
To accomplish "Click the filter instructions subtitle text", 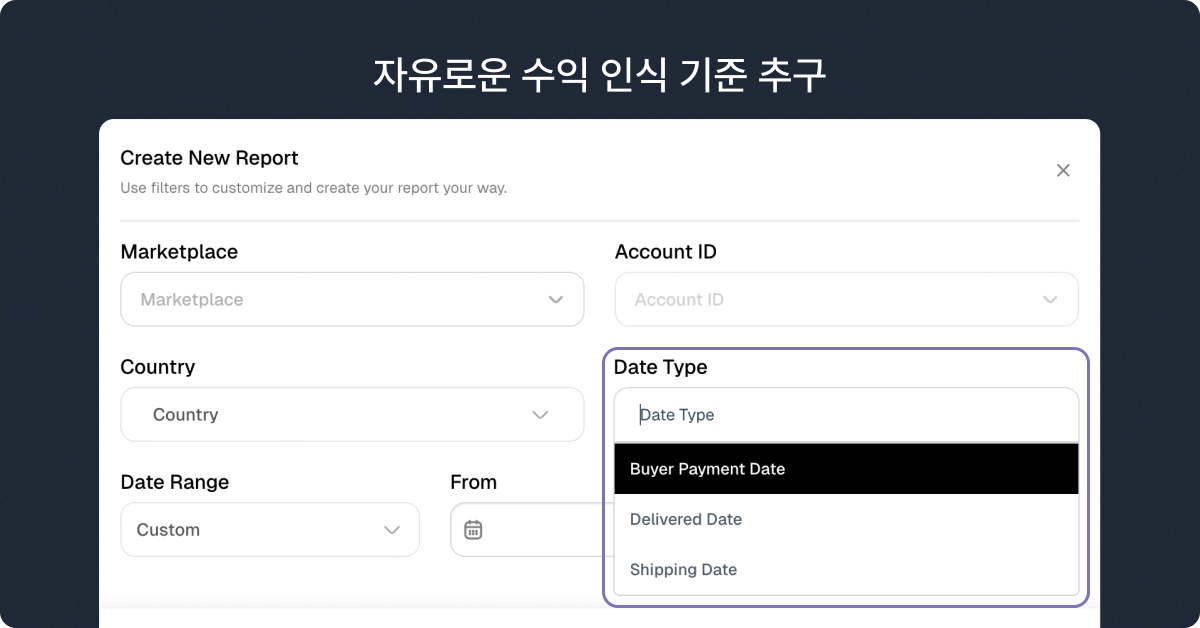I will 313,188.
